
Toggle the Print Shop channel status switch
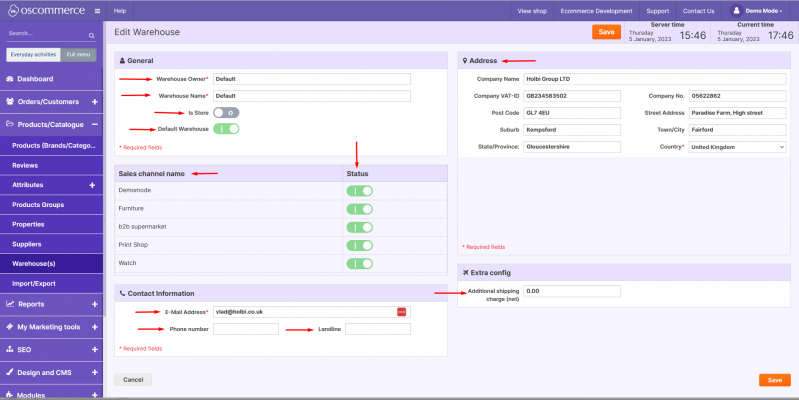(359, 245)
